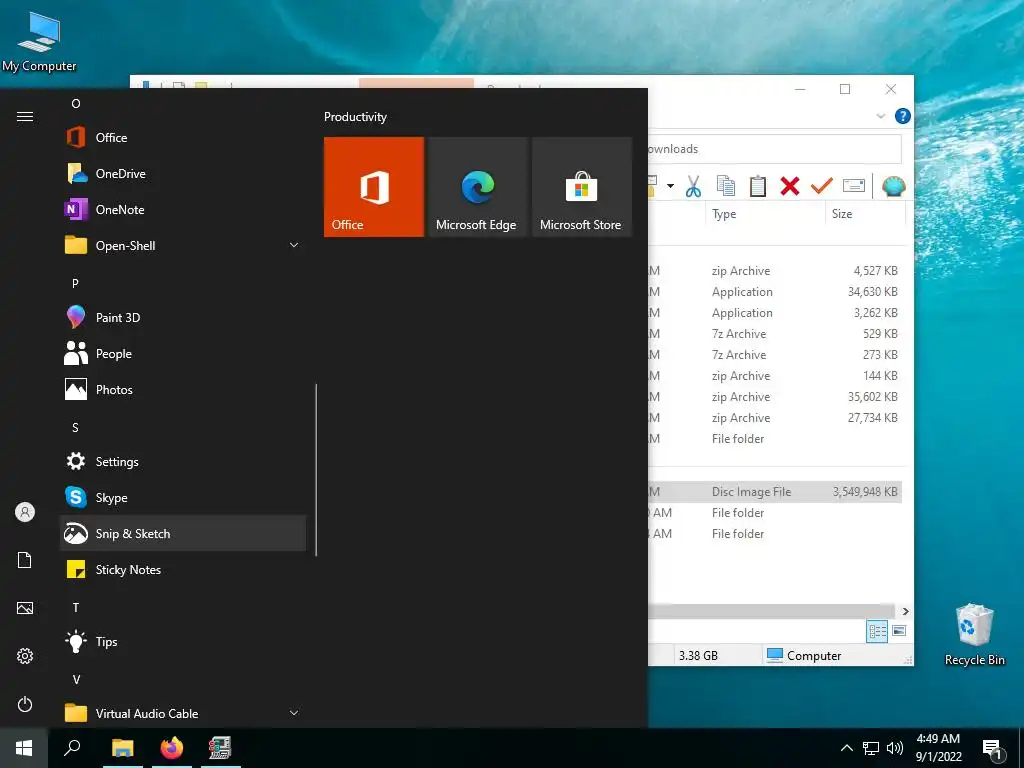The width and height of the screenshot is (1024, 768).
Task: Open the Microsoft Store tile
Action: click(582, 187)
